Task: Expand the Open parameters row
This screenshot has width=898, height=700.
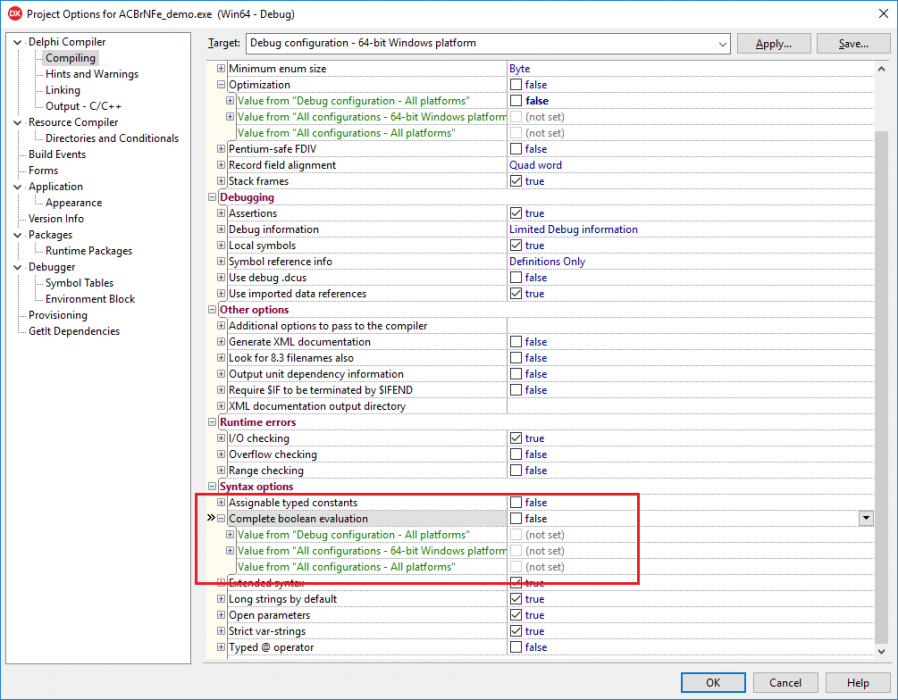Action: (221, 615)
